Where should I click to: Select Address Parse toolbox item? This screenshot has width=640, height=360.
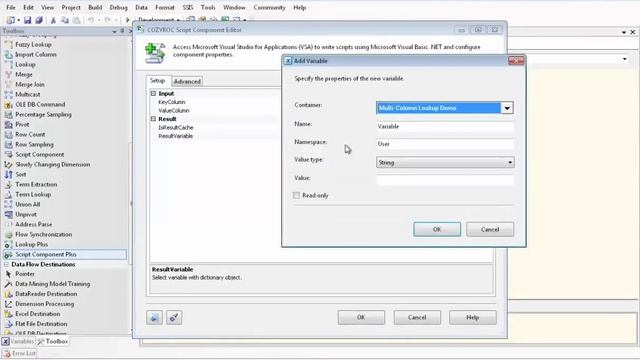(33, 224)
